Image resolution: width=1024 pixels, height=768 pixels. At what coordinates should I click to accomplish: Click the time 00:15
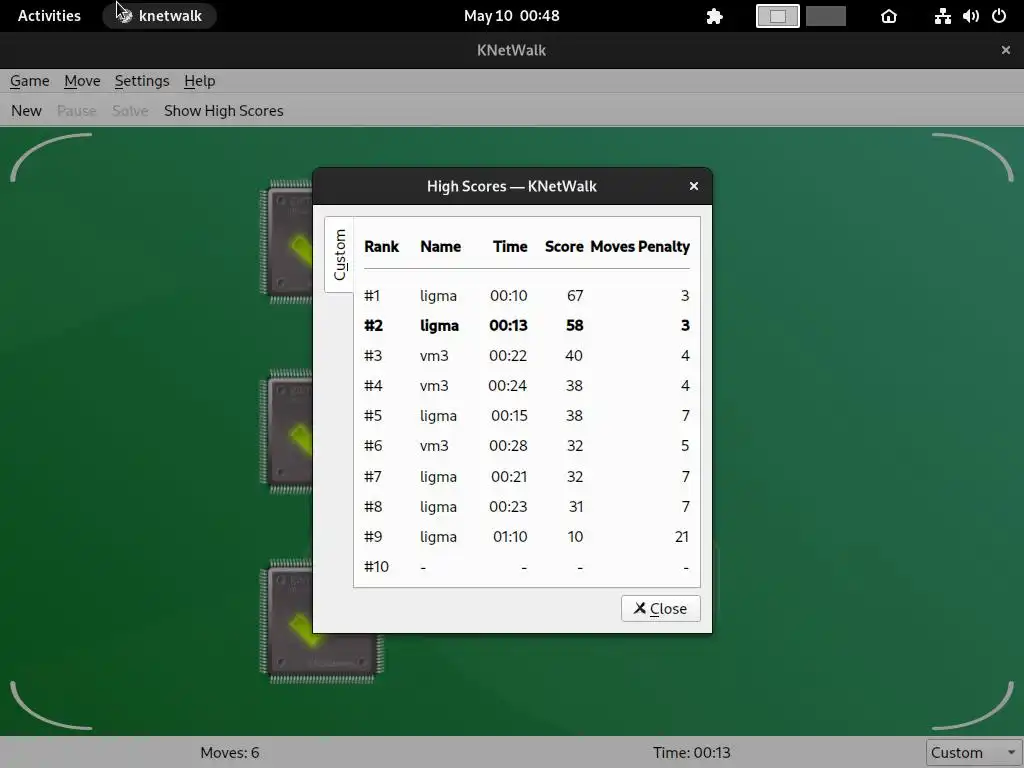point(509,416)
